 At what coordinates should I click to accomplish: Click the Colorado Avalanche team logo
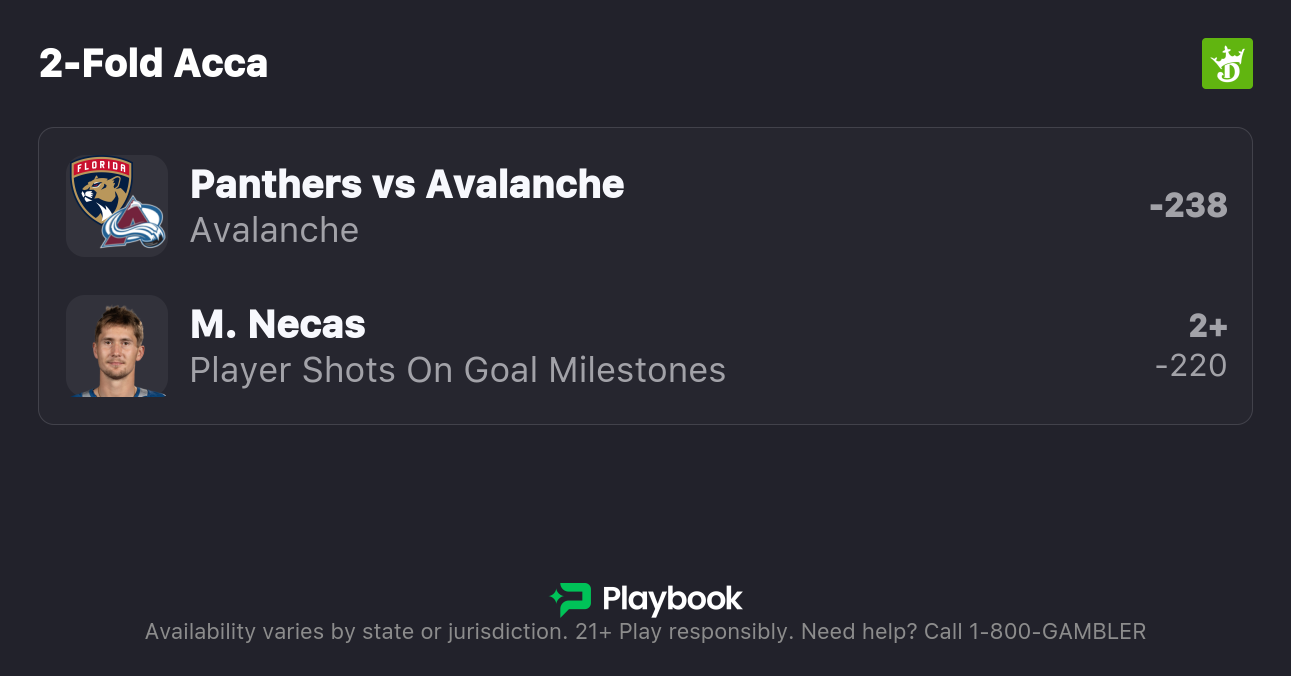point(133,224)
